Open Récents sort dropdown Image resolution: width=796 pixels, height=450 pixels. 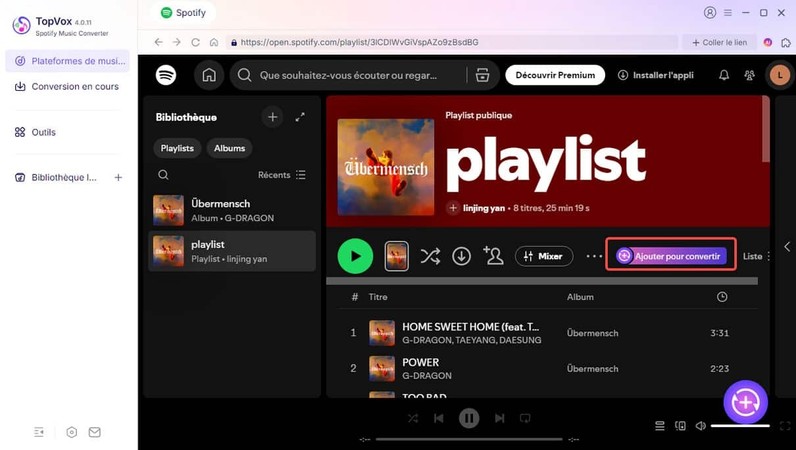282,175
